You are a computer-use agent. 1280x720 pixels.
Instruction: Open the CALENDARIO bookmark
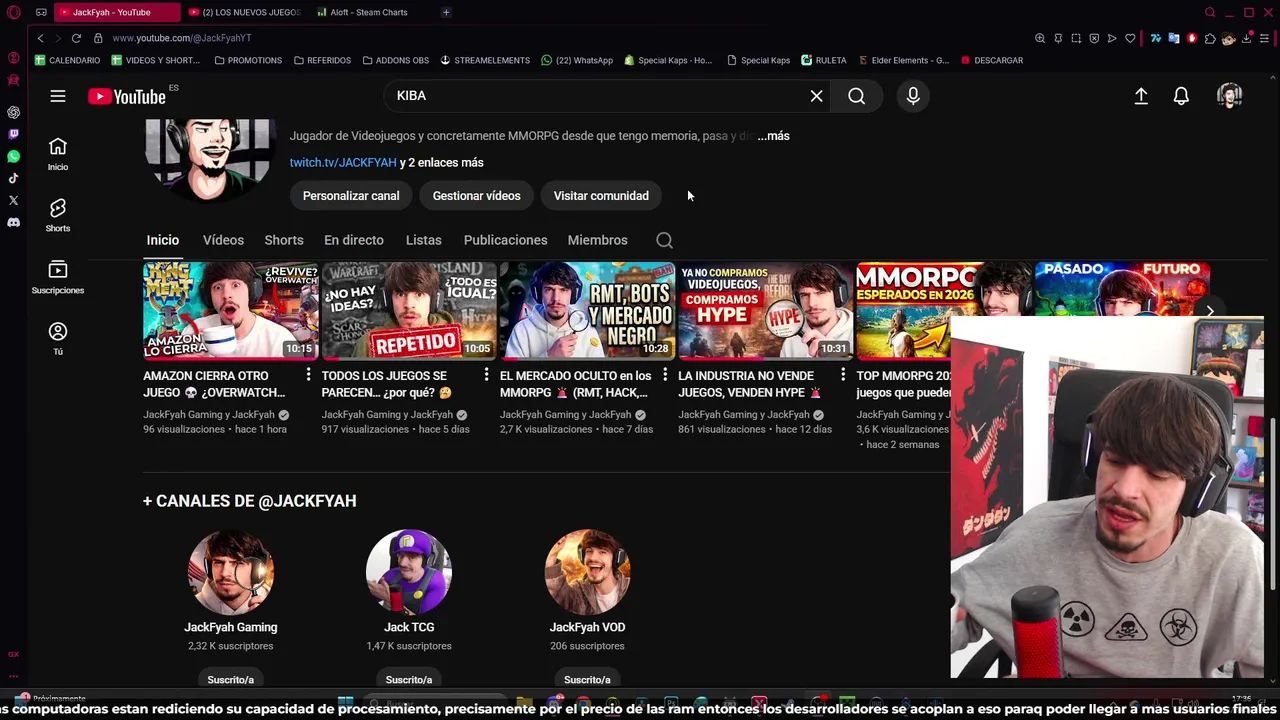pyautogui.click(x=68, y=60)
